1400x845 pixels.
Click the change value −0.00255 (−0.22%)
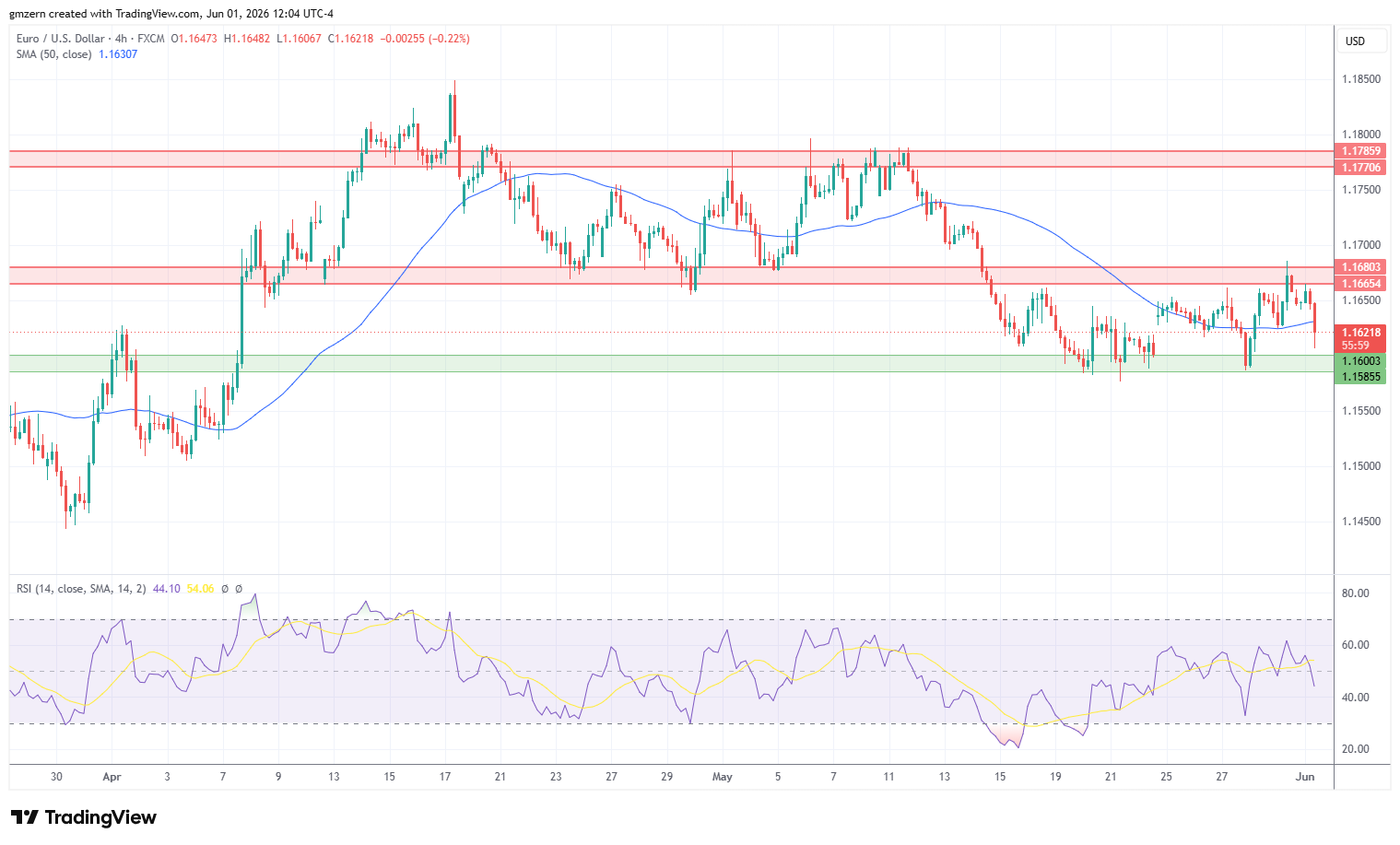click(x=425, y=39)
